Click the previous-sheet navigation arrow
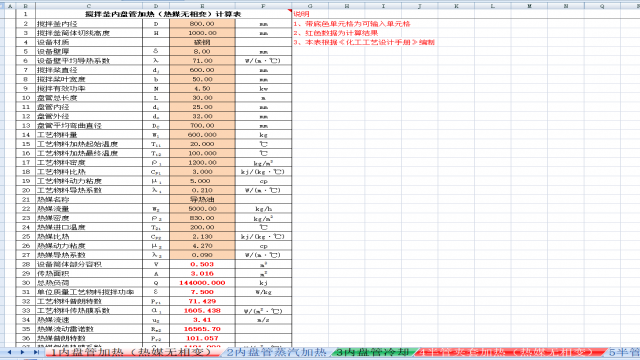 [x=9, y=352]
